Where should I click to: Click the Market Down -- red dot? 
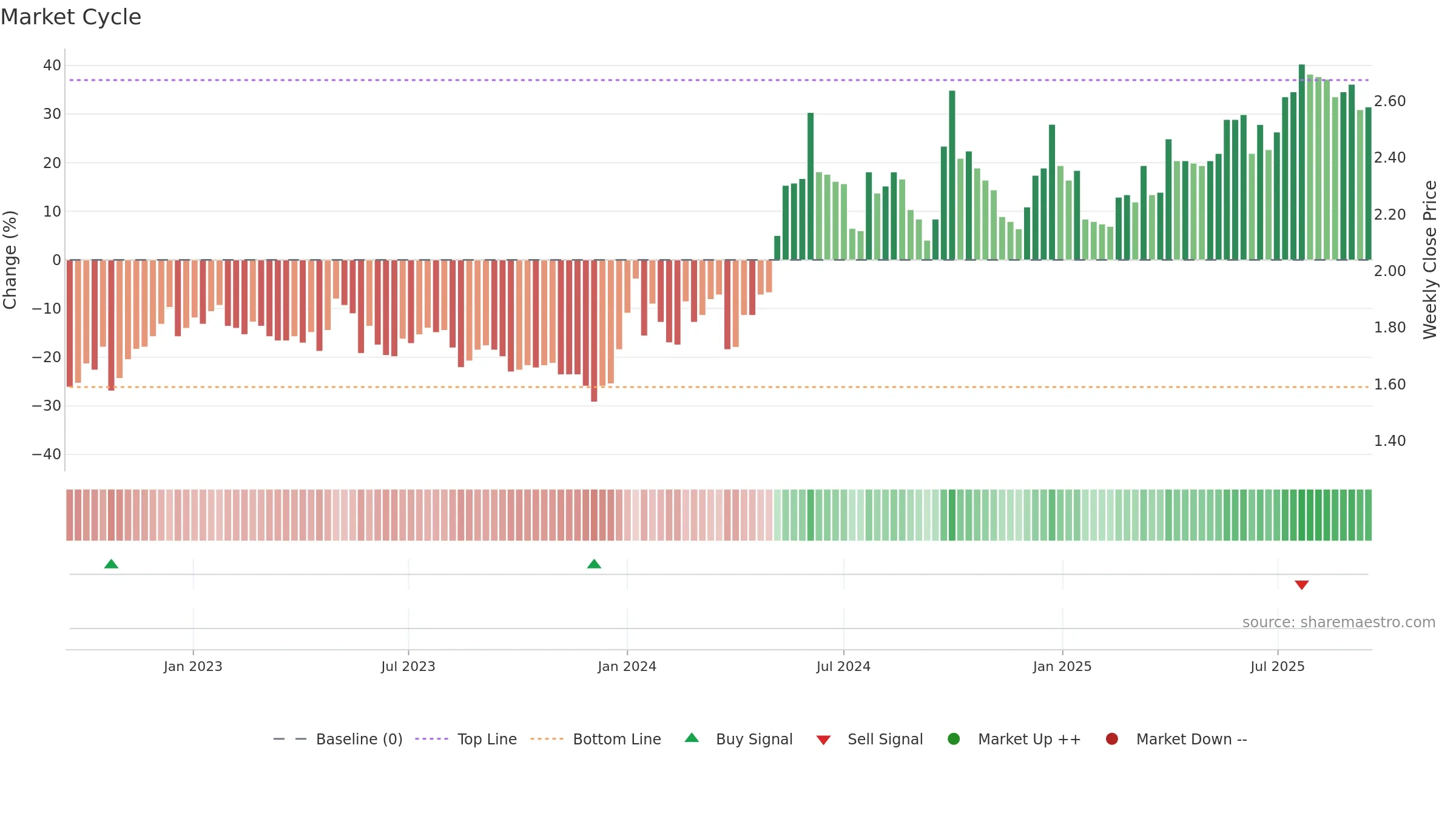(1112, 739)
